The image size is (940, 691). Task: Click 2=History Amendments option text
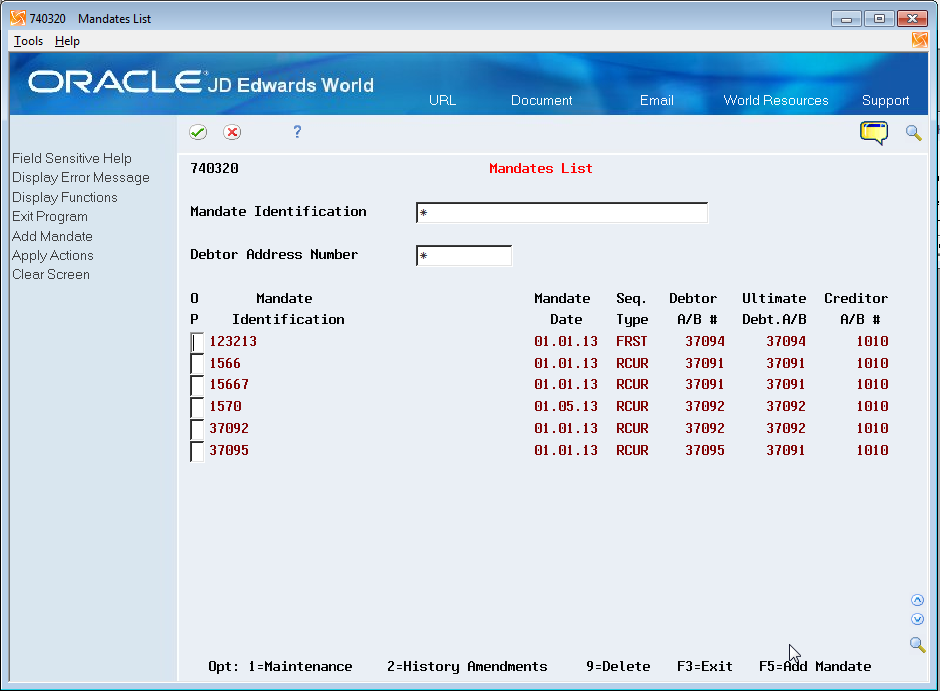click(467, 666)
